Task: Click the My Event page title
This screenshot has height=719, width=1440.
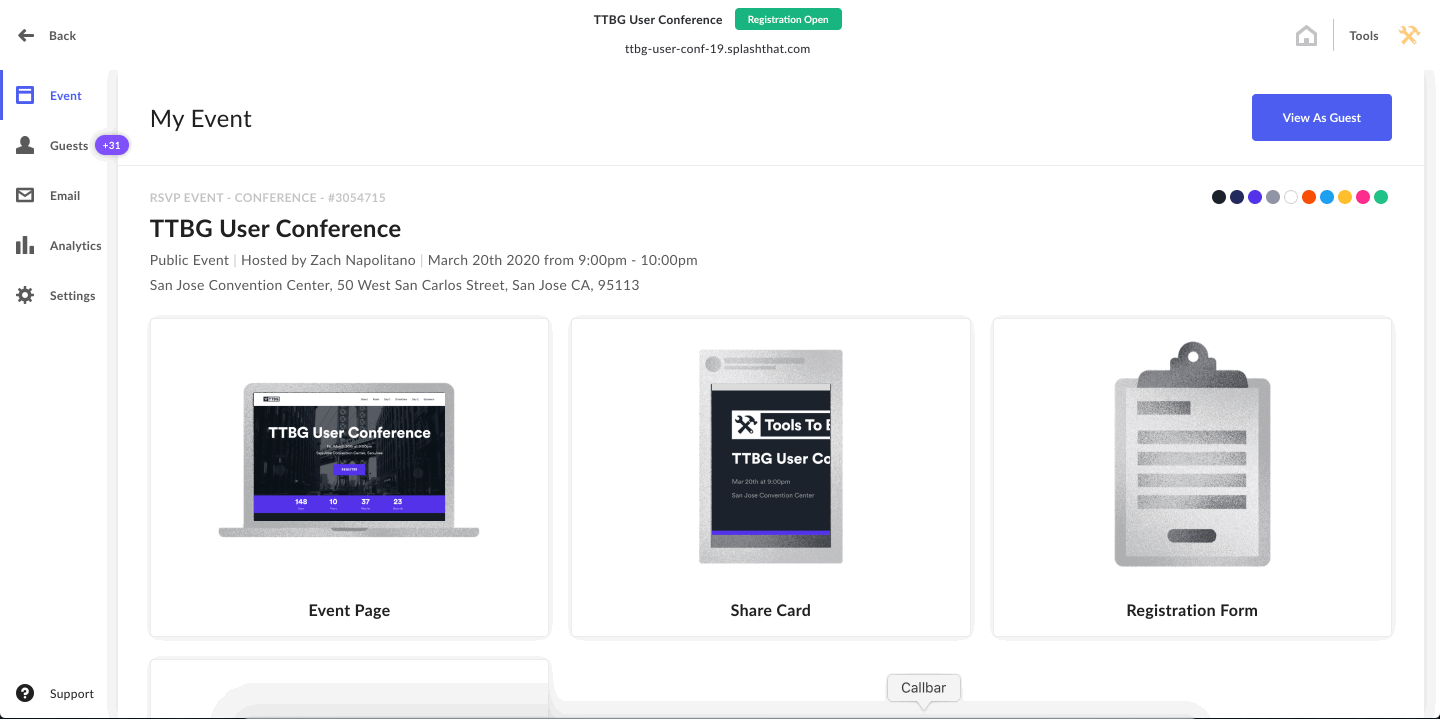Action: pyautogui.click(x=201, y=119)
